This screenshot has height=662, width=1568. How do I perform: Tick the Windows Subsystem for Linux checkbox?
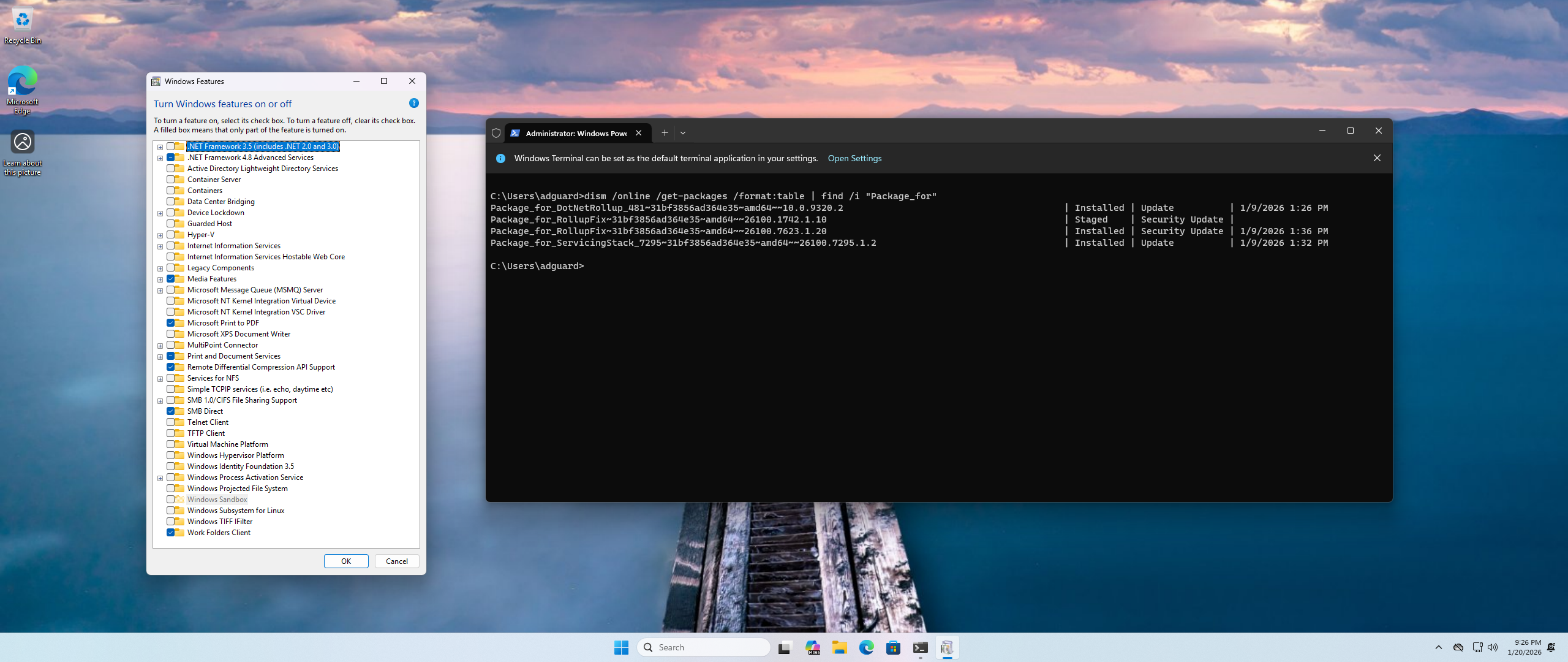click(x=171, y=511)
